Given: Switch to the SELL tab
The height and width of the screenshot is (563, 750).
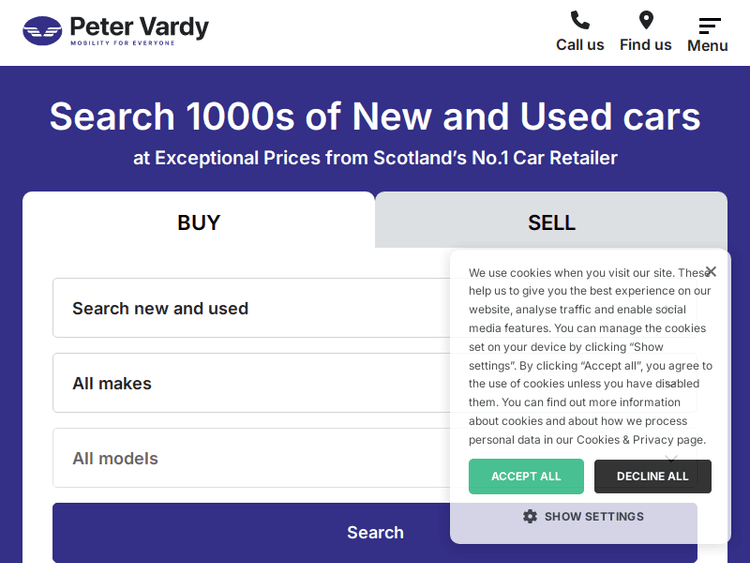Looking at the screenshot, I should (551, 222).
